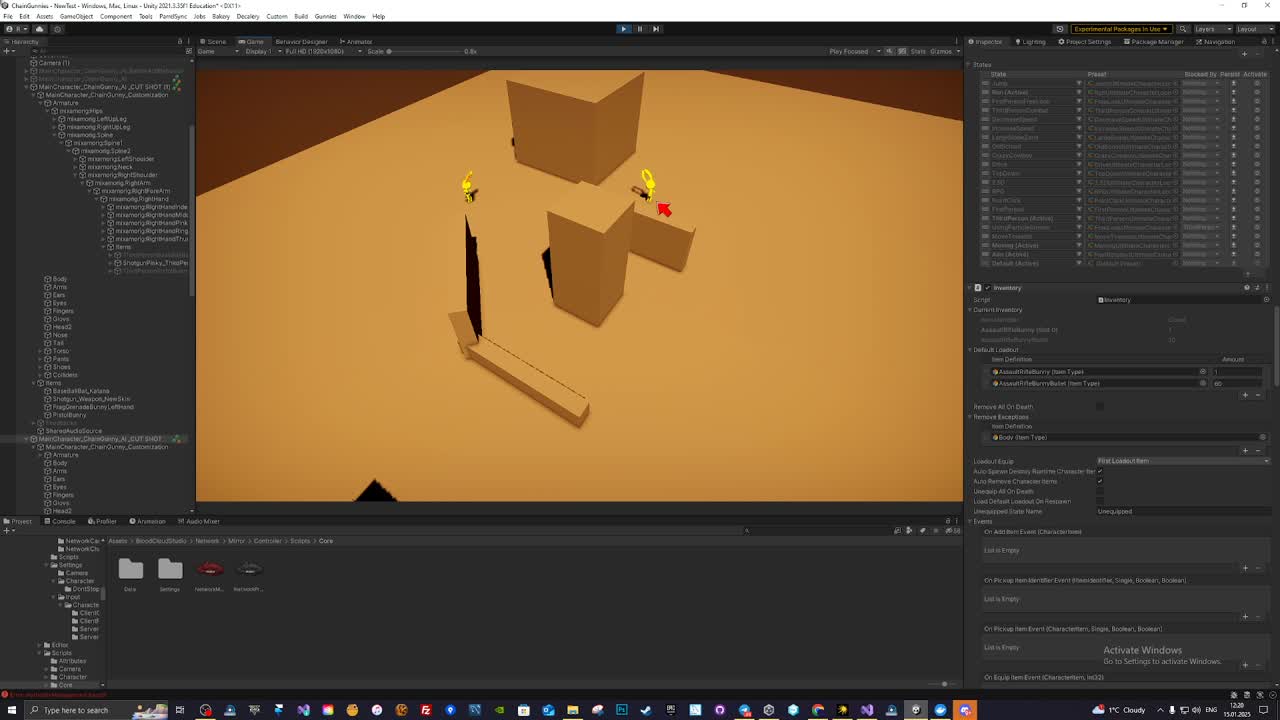Viewport: 1280px width, 720px height.
Task: Toggle Auto Remove Character Items checkbox
Action: pyautogui.click(x=1100, y=481)
